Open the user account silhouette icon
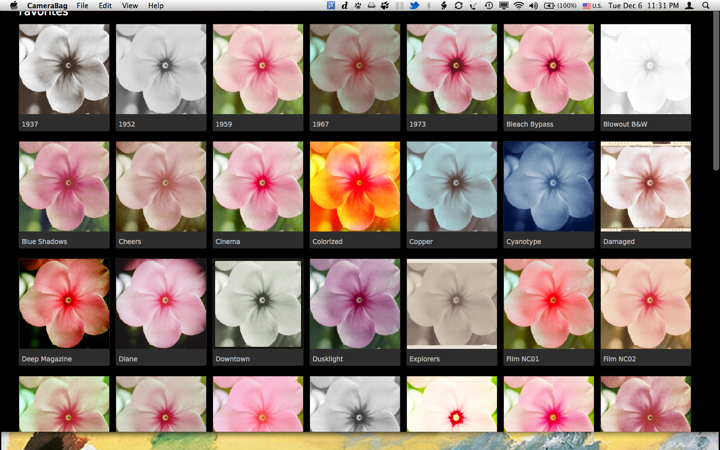The width and height of the screenshot is (720, 450). pos(689,6)
